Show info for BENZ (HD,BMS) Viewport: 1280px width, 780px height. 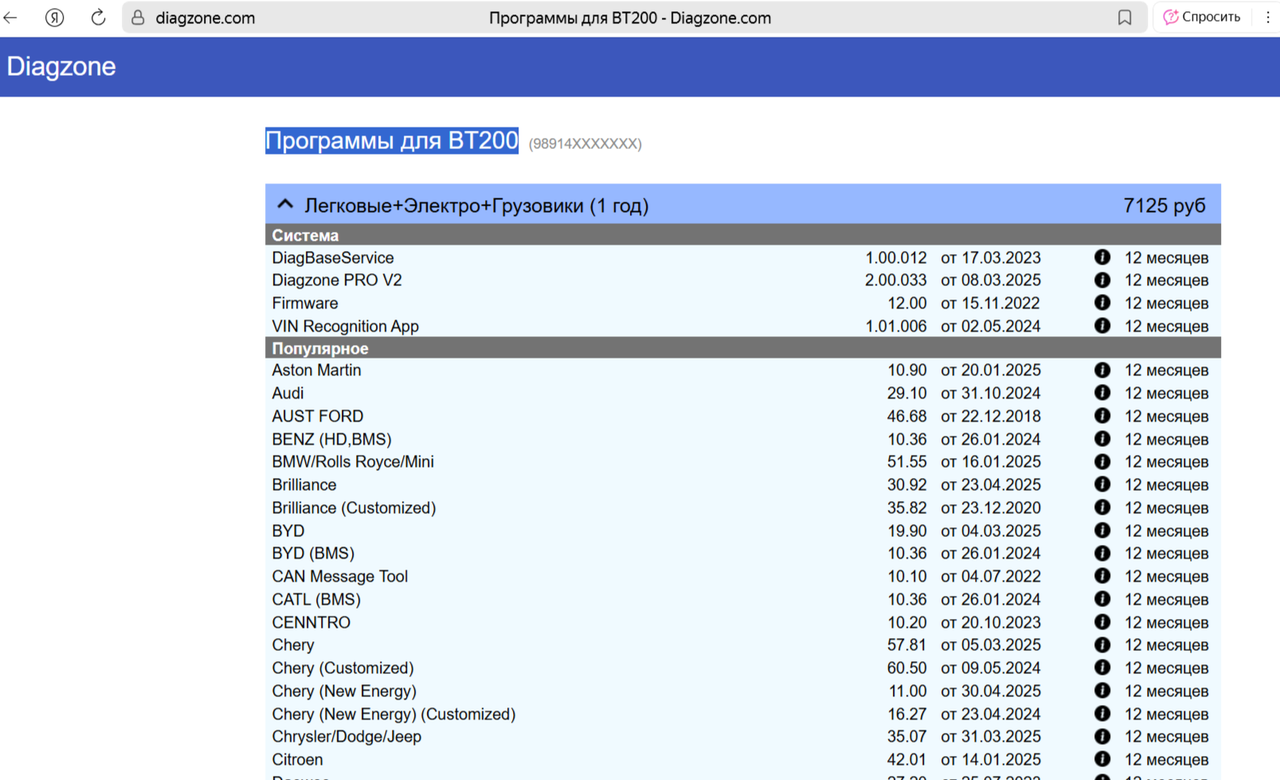tap(1102, 439)
